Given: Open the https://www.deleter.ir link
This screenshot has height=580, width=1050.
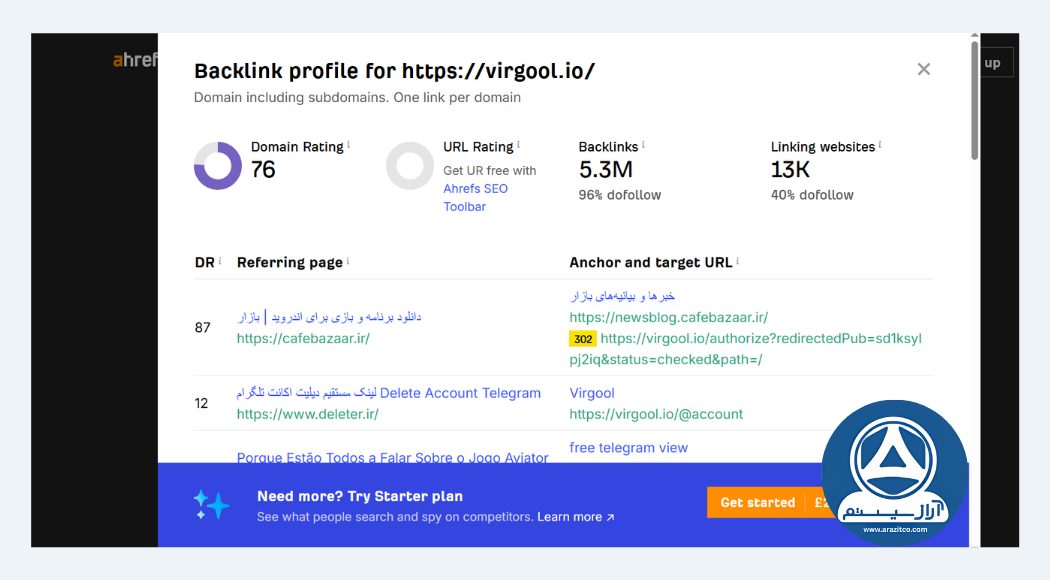Looking at the screenshot, I should pos(306,413).
